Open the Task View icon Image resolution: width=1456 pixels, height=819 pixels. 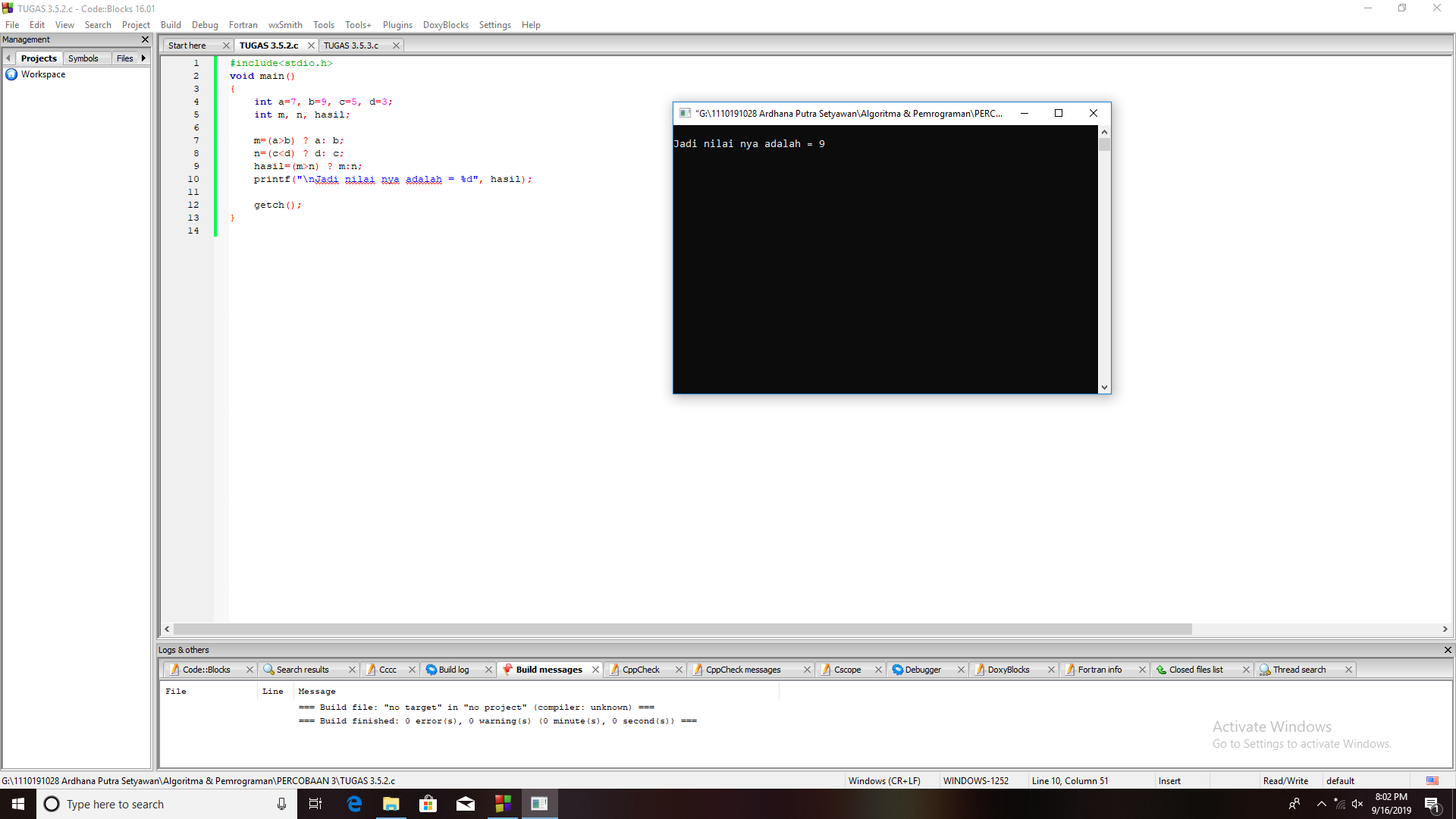(x=315, y=804)
